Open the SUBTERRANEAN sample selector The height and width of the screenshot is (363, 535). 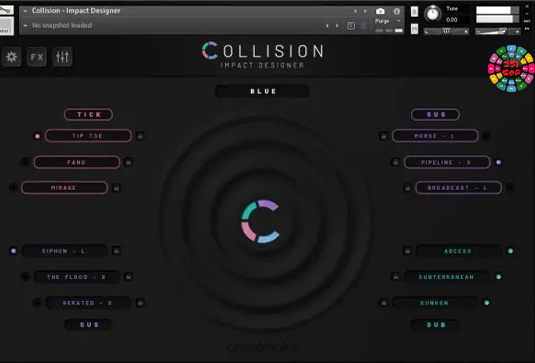click(447, 277)
